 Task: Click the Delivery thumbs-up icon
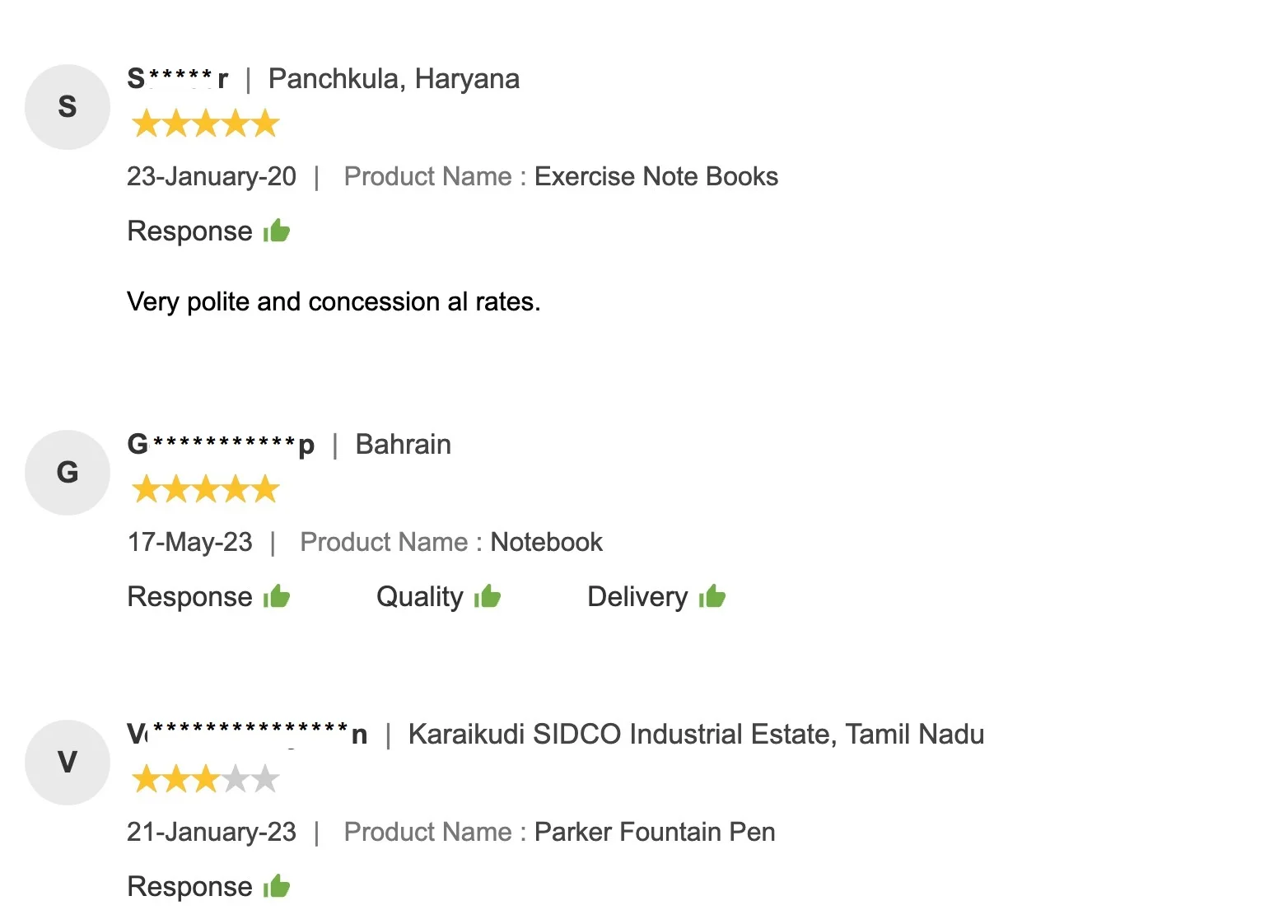click(713, 596)
